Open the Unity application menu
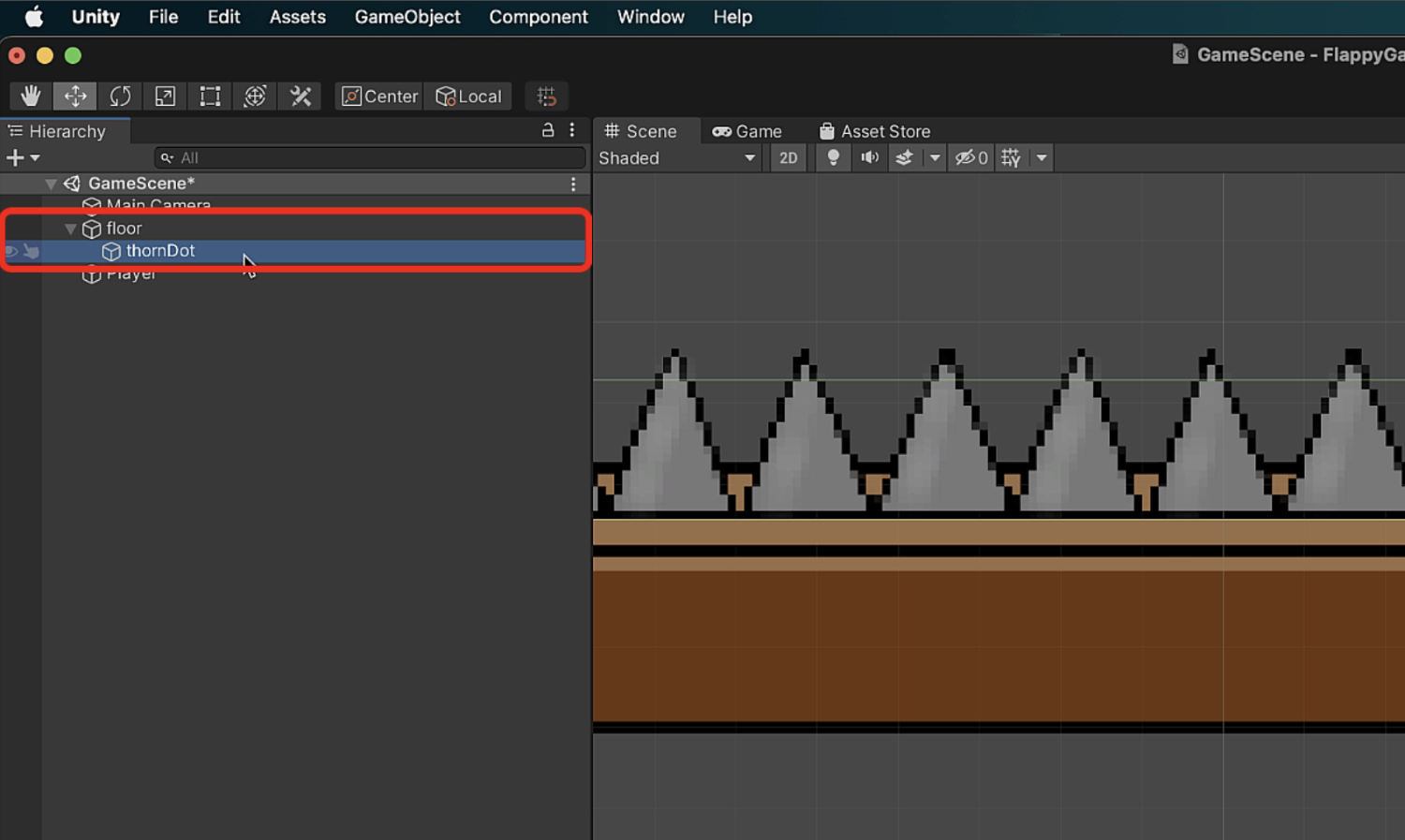This screenshot has width=1405, height=840. pos(96,17)
